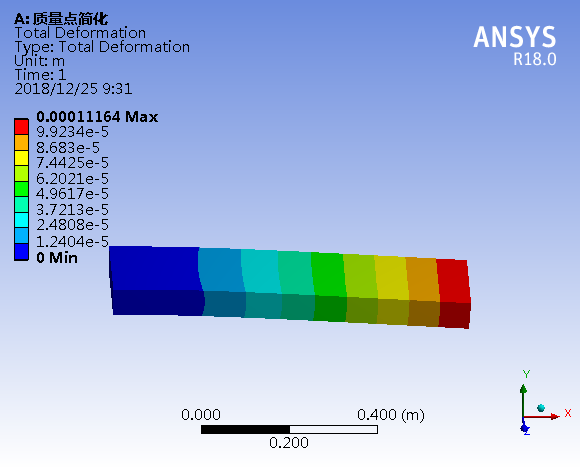Click the cyan legend color band

coord(21,220)
